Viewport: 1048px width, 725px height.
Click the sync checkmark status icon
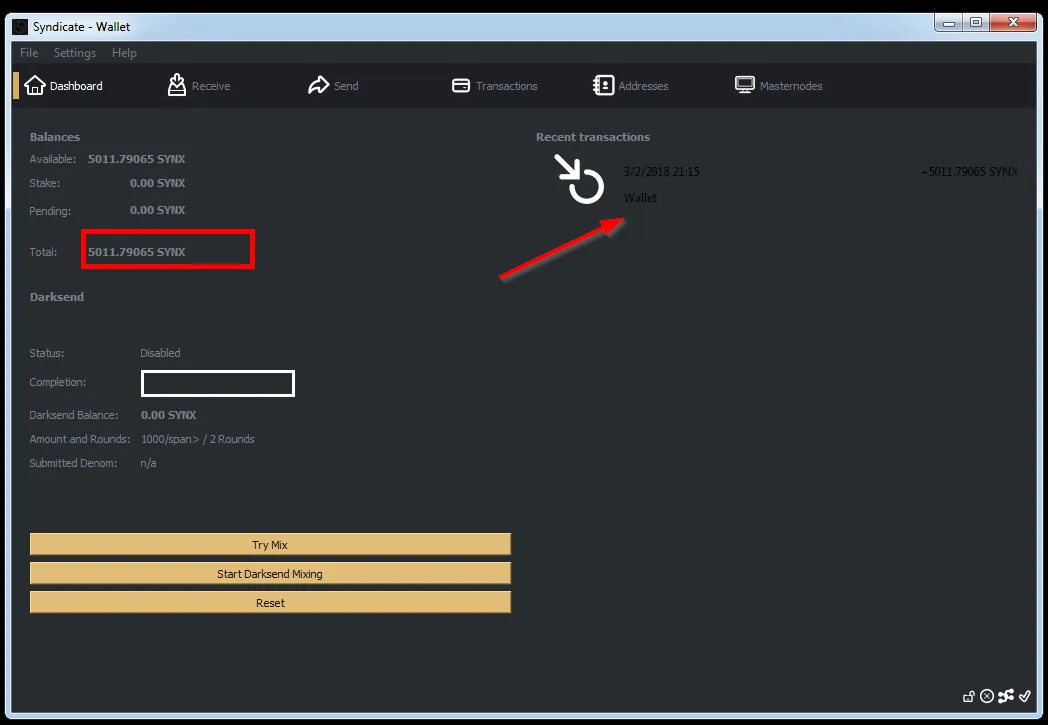pos(1025,696)
